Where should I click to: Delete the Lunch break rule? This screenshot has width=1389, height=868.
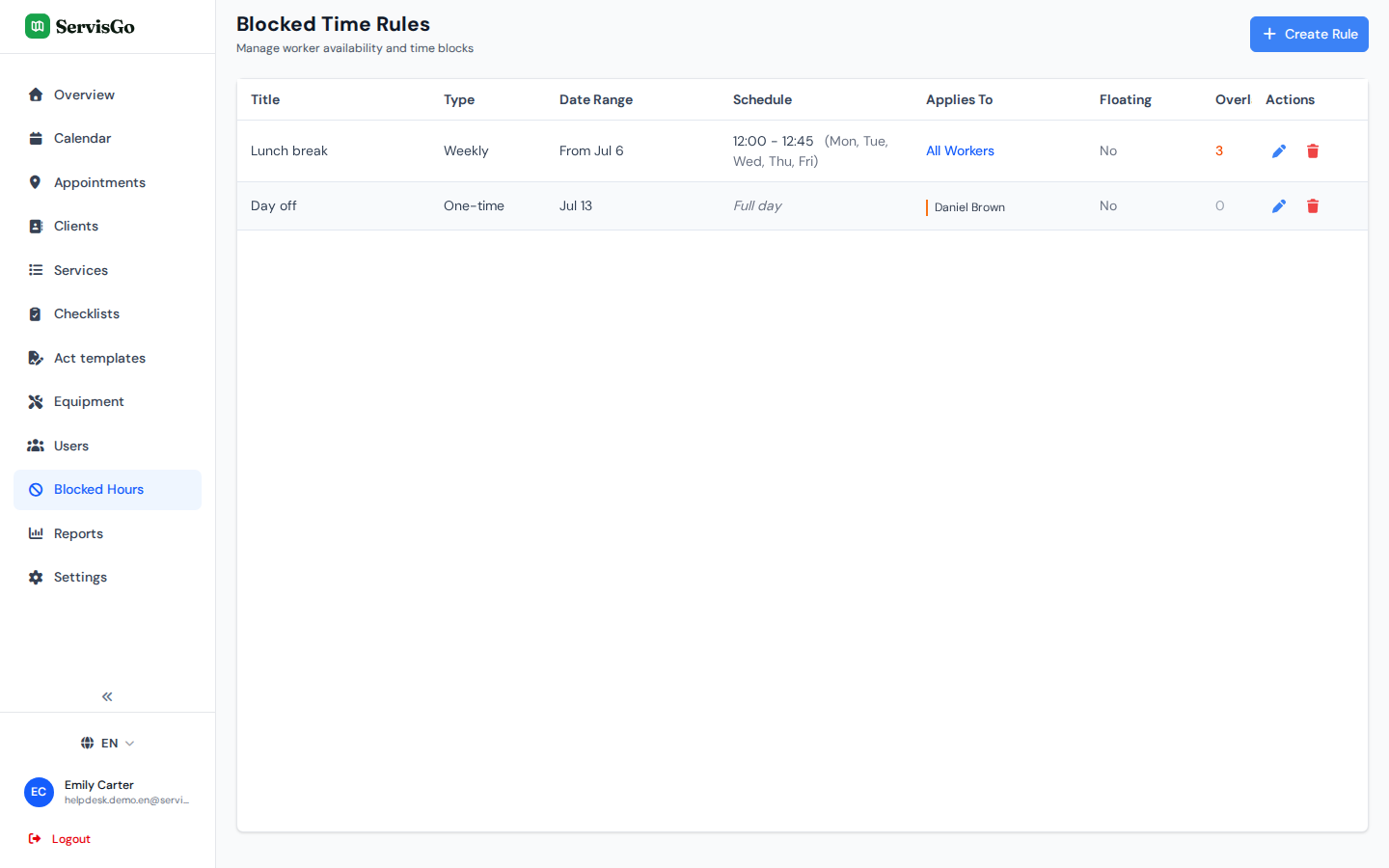[x=1313, y=150]
